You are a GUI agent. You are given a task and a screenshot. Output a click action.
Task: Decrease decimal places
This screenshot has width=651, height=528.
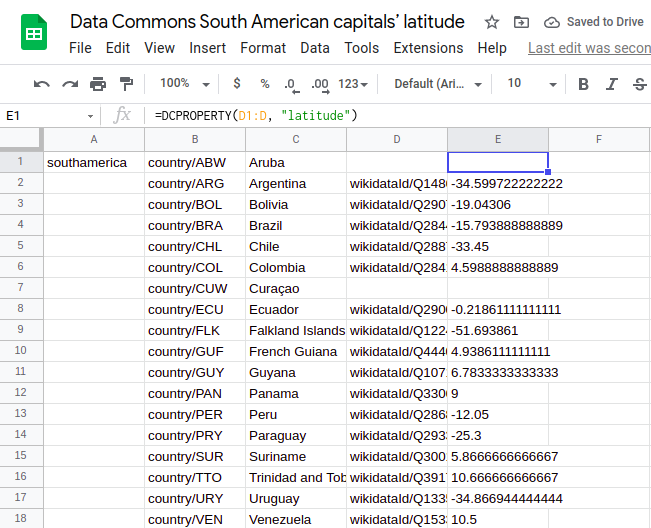point(292,86)
